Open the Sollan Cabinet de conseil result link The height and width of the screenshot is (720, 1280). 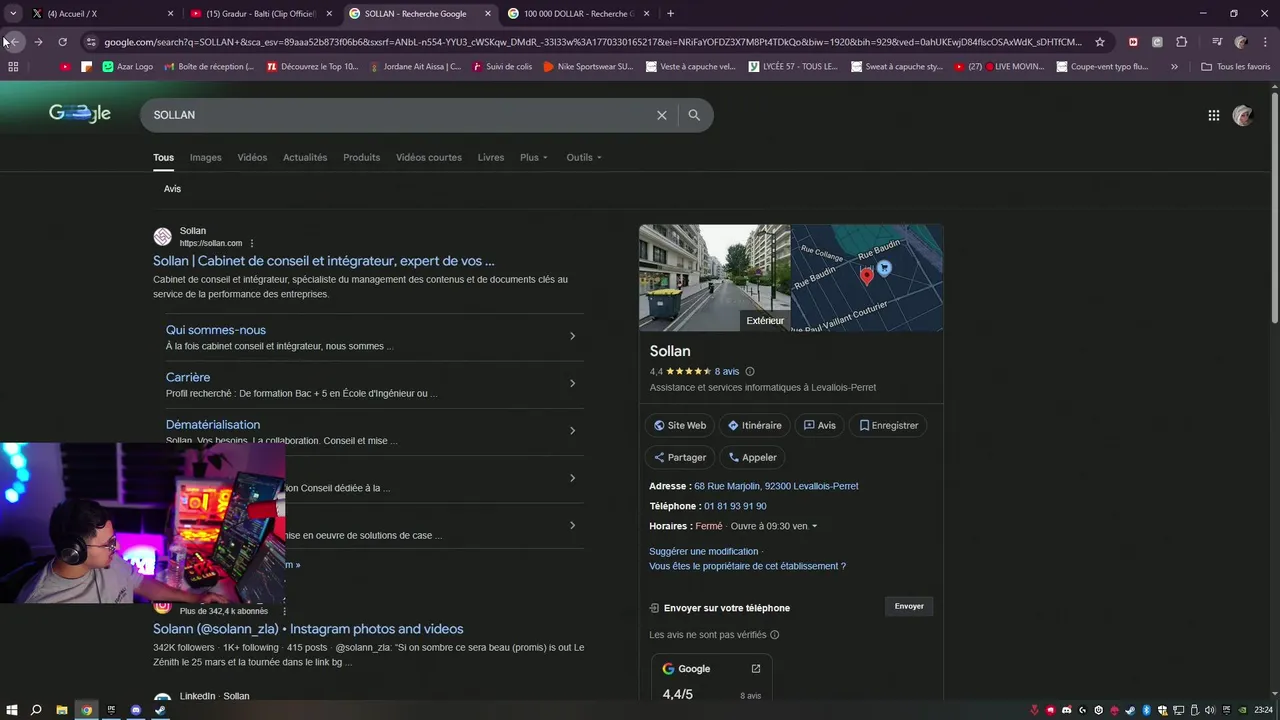pos(324,261)
